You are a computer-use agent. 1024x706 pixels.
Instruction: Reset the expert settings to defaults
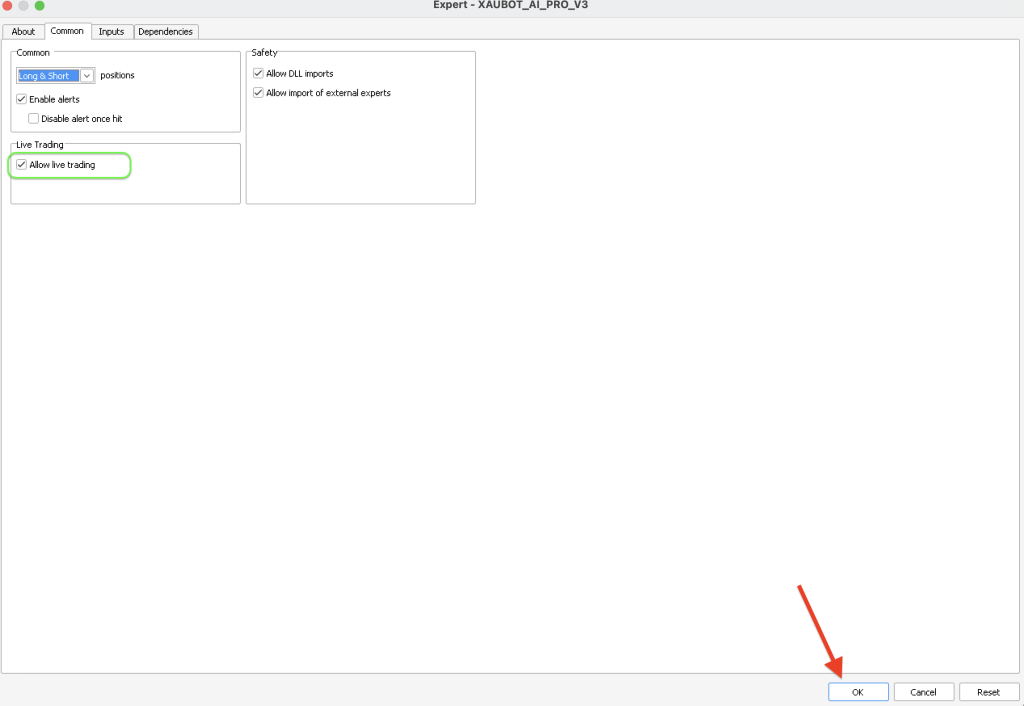tap(988, 691)
